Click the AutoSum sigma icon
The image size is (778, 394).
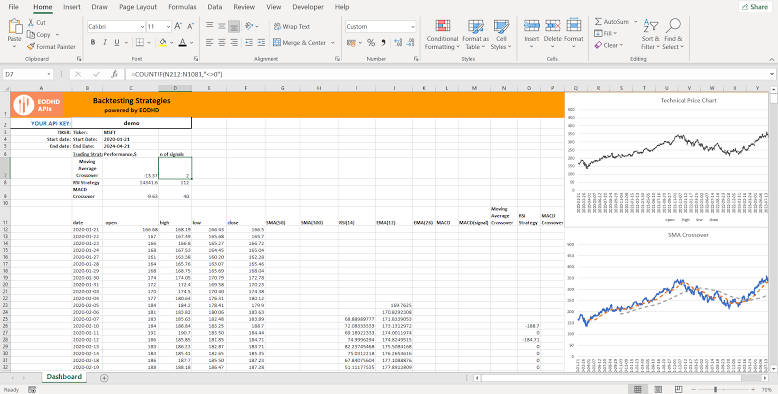coord(598,22)
